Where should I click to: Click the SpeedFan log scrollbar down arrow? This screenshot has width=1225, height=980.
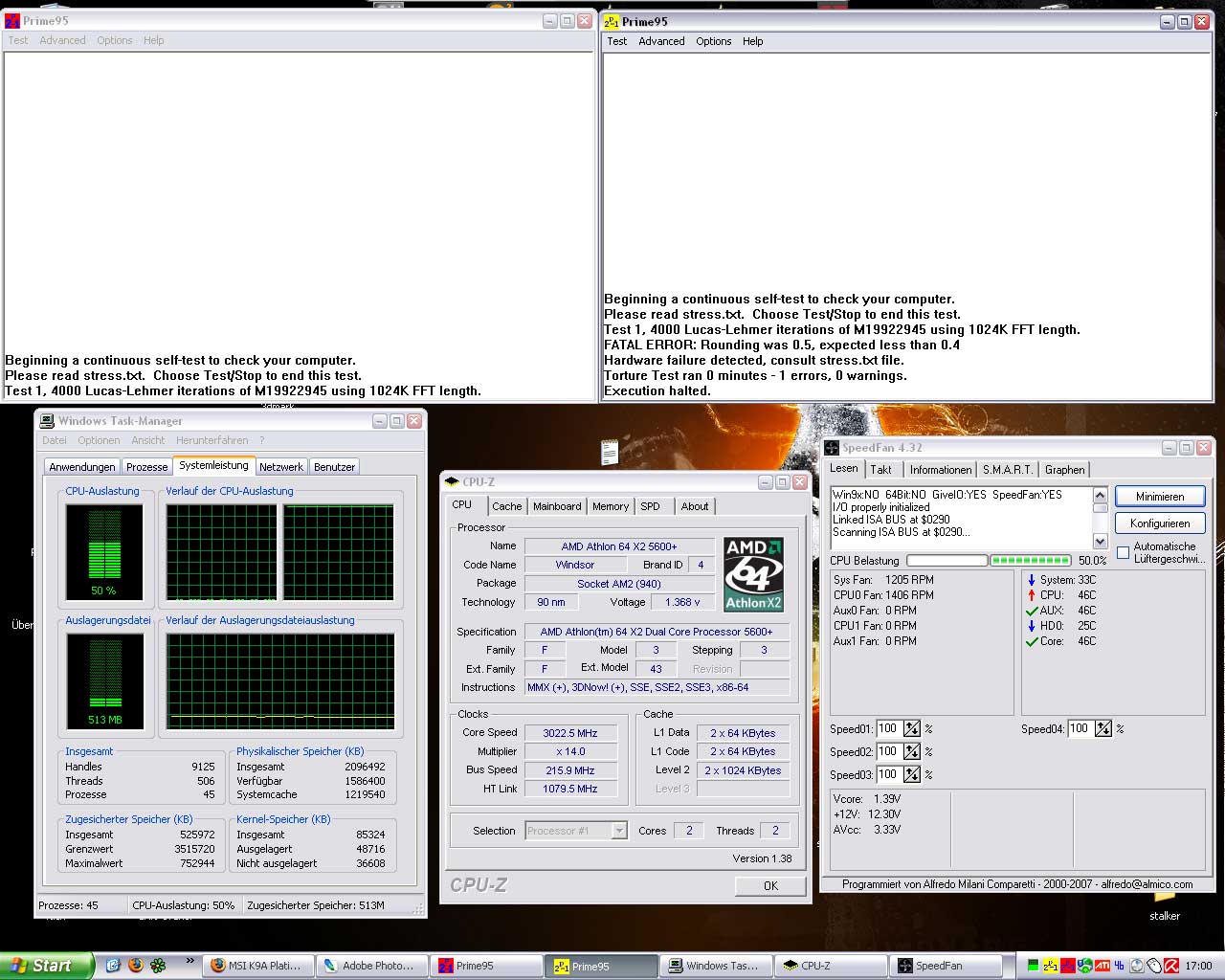[x=1100, y=542]
